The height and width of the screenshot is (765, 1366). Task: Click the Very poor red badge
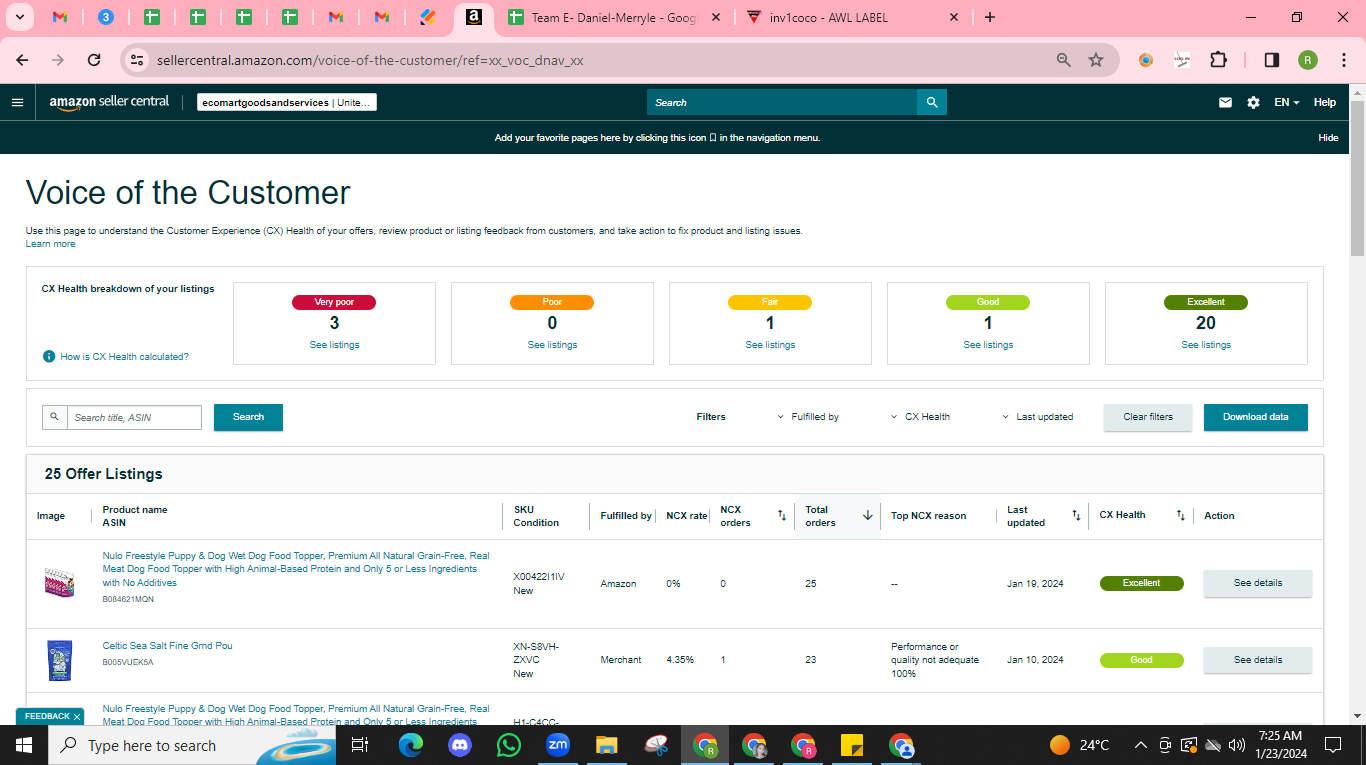coord(334,302)
